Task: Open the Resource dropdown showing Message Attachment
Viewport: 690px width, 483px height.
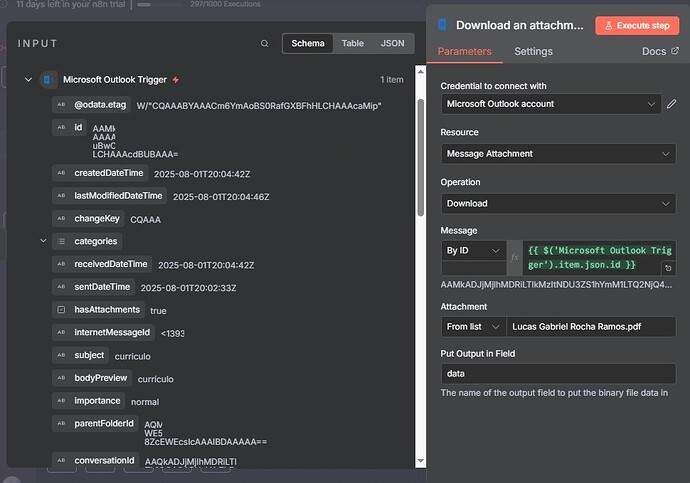Action: pos(558,154)
